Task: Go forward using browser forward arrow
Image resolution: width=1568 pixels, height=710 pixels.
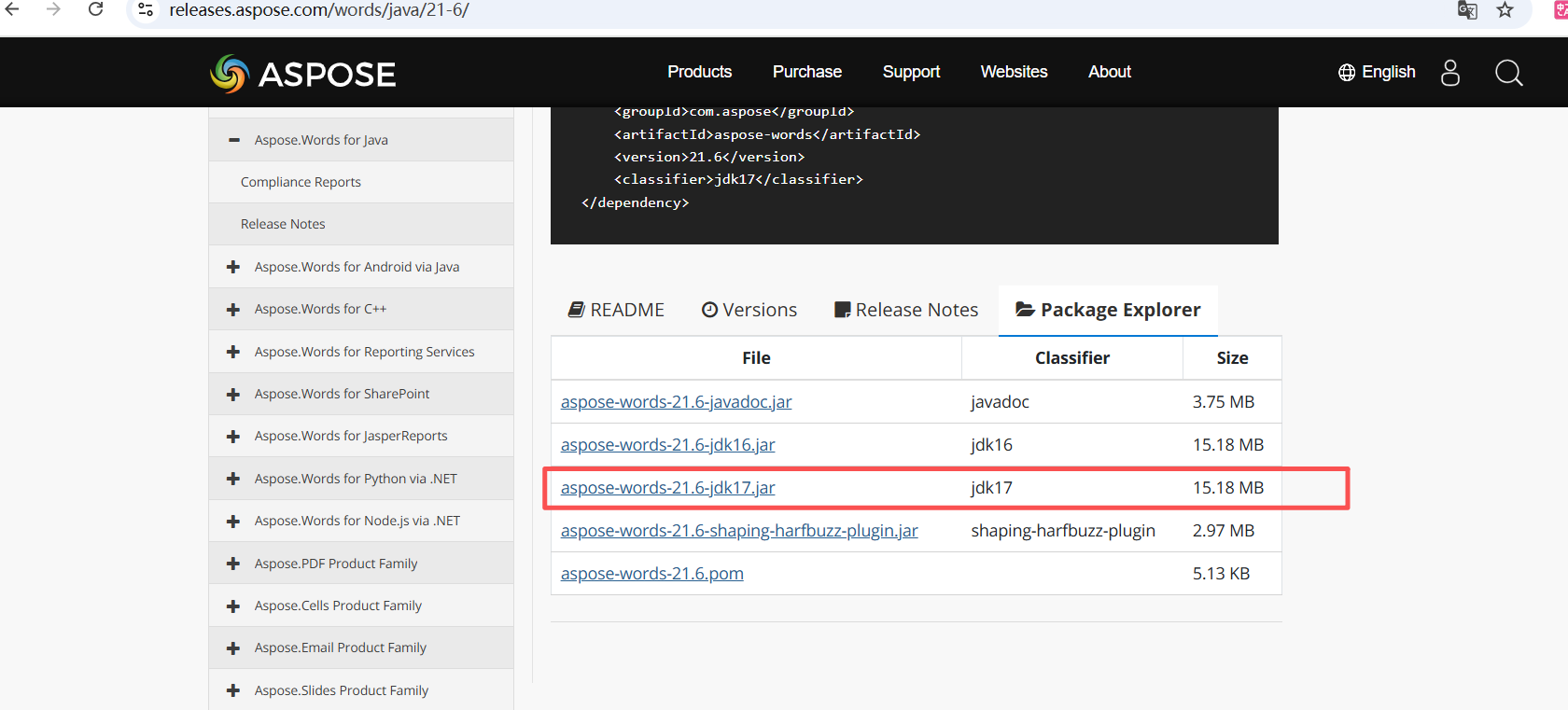Action: tap(53, 9)
